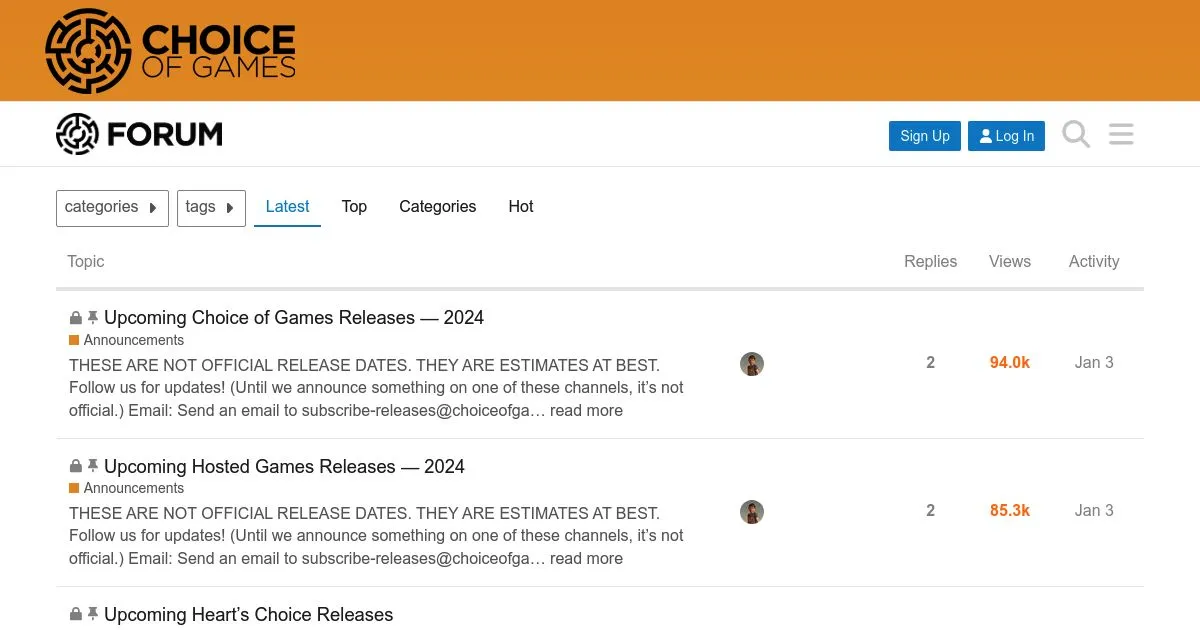Click the Topic column header
The width and height of the screenshot is (1200, 630).
[86, 261]
